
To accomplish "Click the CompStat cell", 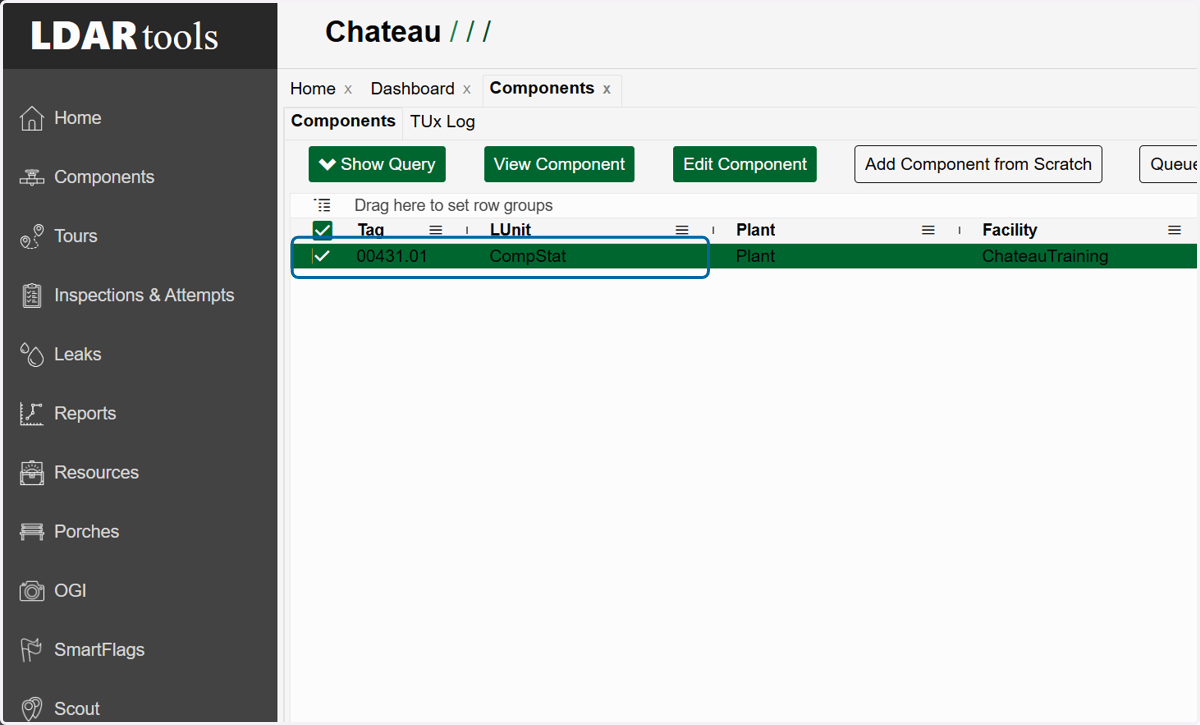I will tap(528, 256).
